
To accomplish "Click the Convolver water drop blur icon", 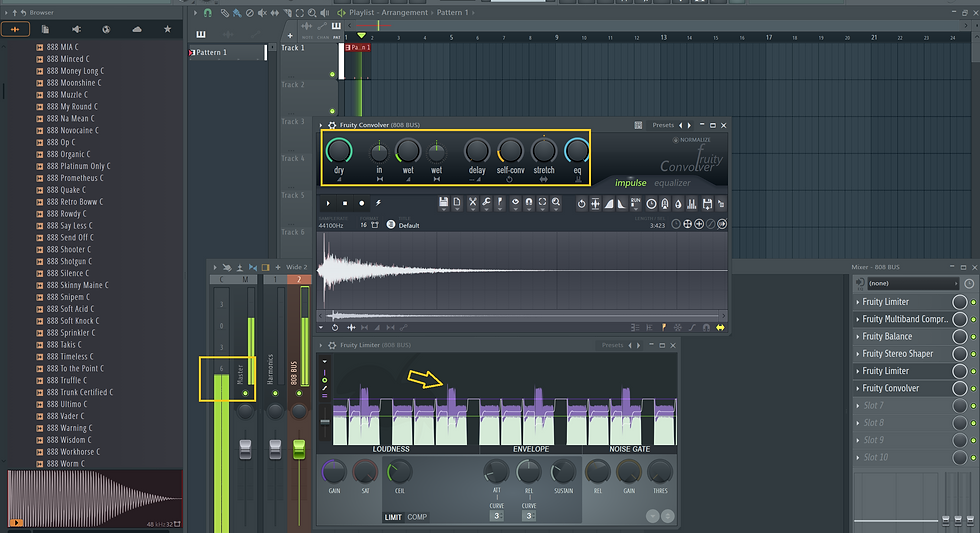I will (x=678, y=204).
